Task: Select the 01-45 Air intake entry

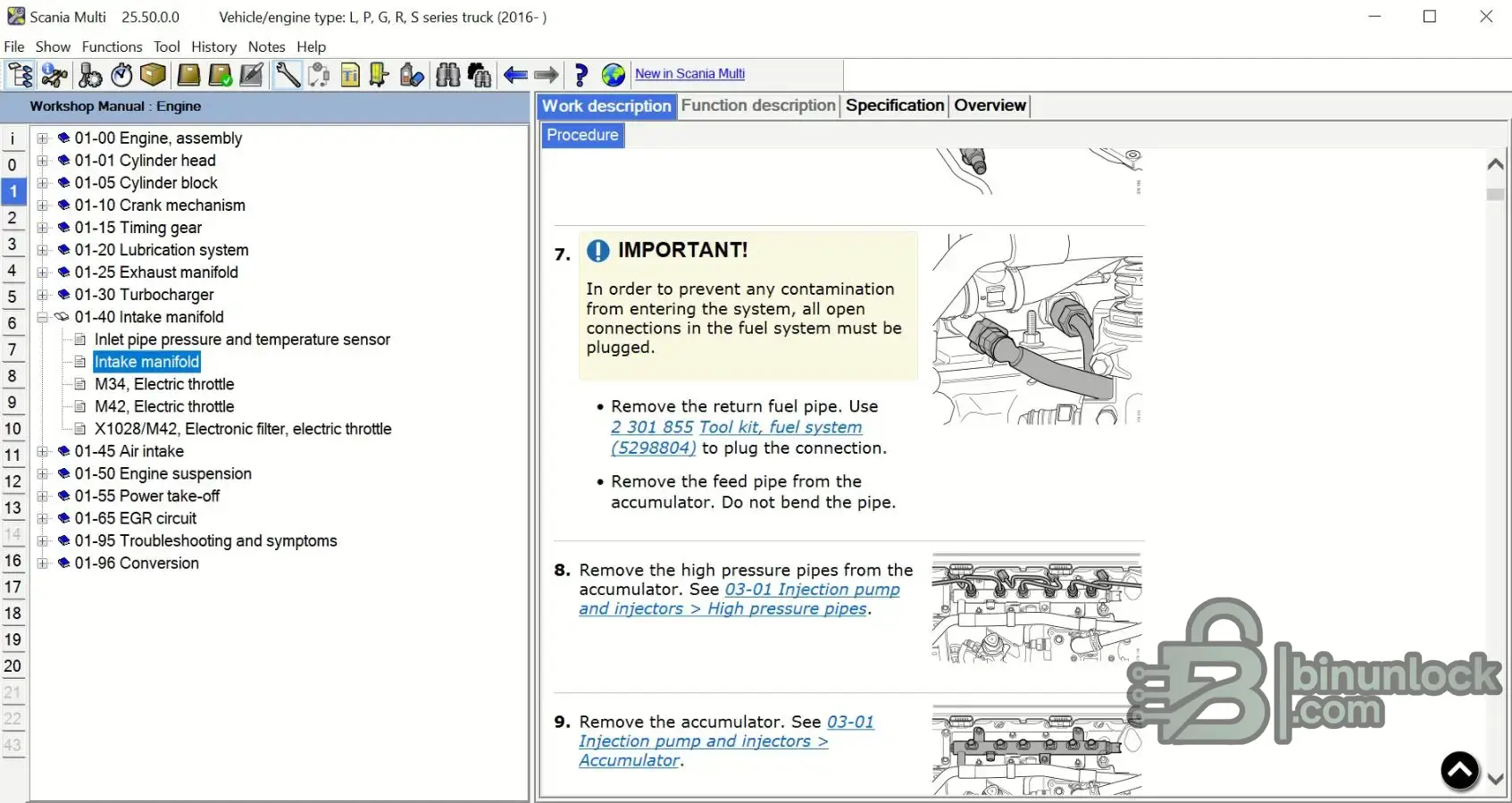Action: pos(129,451)
